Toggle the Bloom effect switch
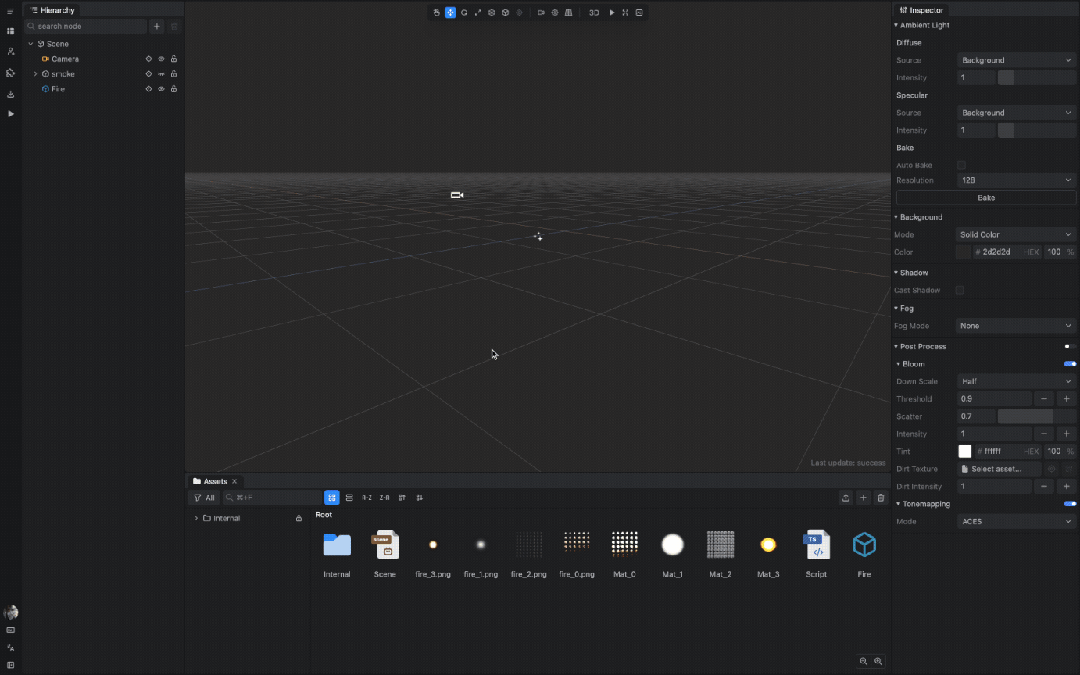 coord(1070,364)
